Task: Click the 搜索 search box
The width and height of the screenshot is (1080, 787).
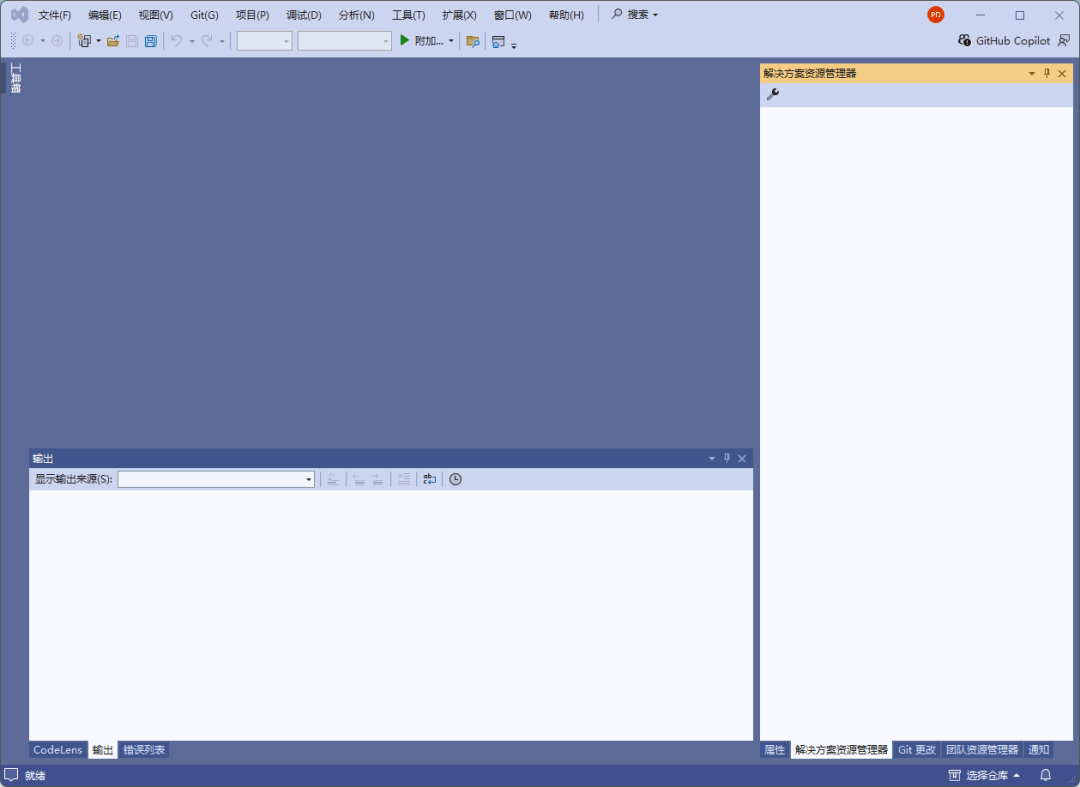Action: [x=634, y=14]
